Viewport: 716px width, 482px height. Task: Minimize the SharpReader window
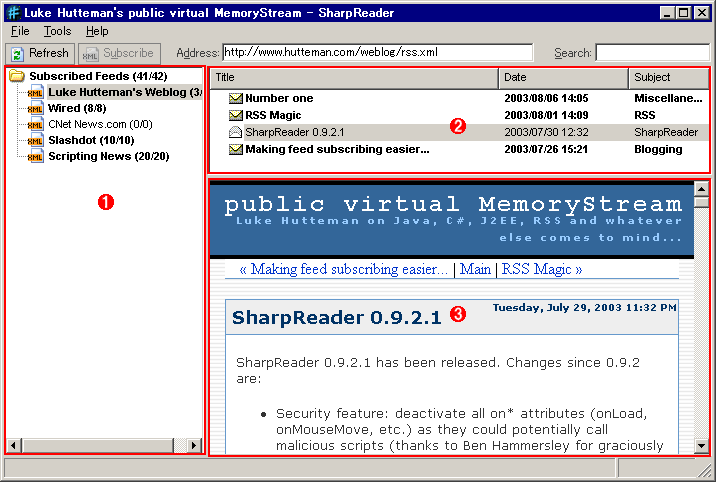[x=667, y=13]
